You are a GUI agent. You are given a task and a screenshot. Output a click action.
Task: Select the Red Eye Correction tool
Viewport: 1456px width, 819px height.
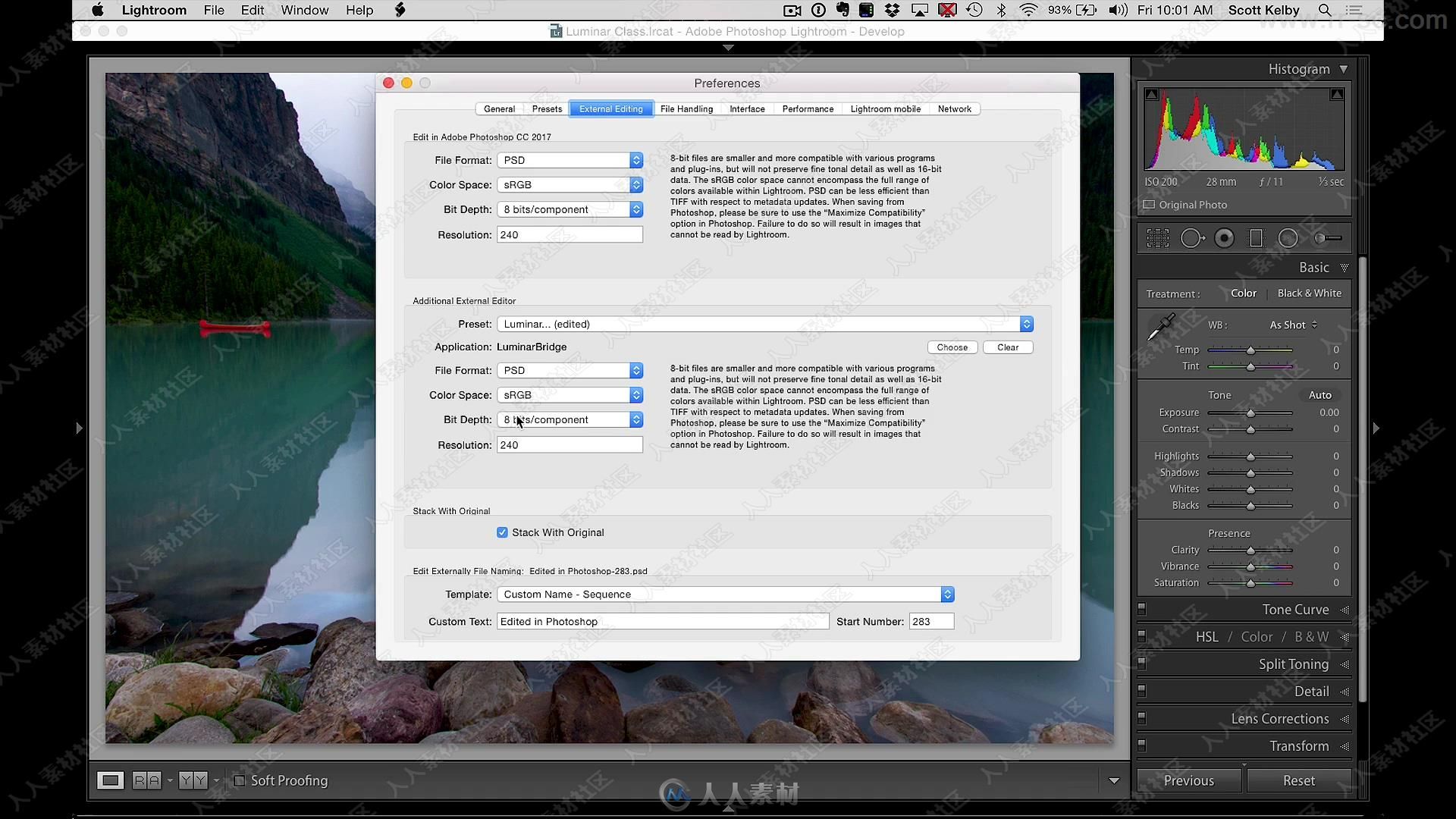click(x=1224, y=238)
